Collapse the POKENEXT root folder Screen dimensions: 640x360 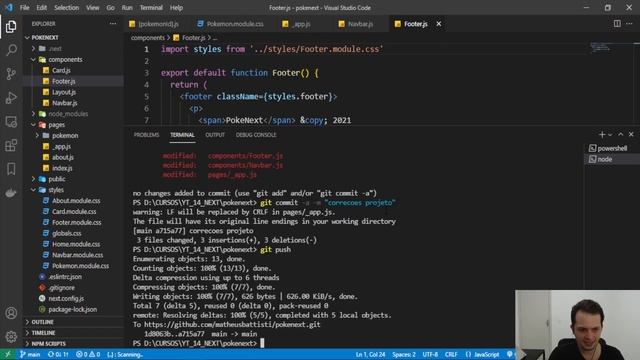coord(27,38)
